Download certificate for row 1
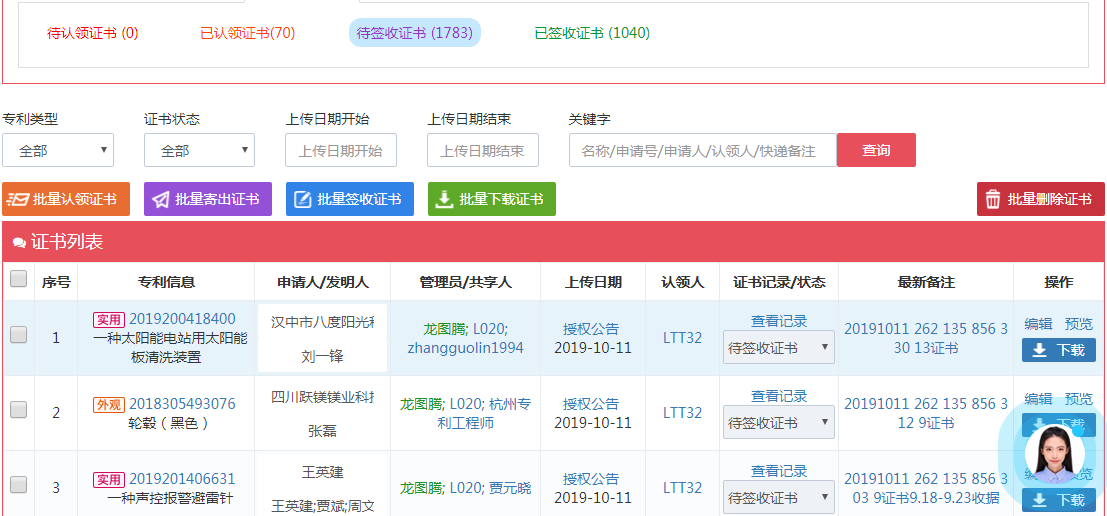 click(x=1058, y=350)
